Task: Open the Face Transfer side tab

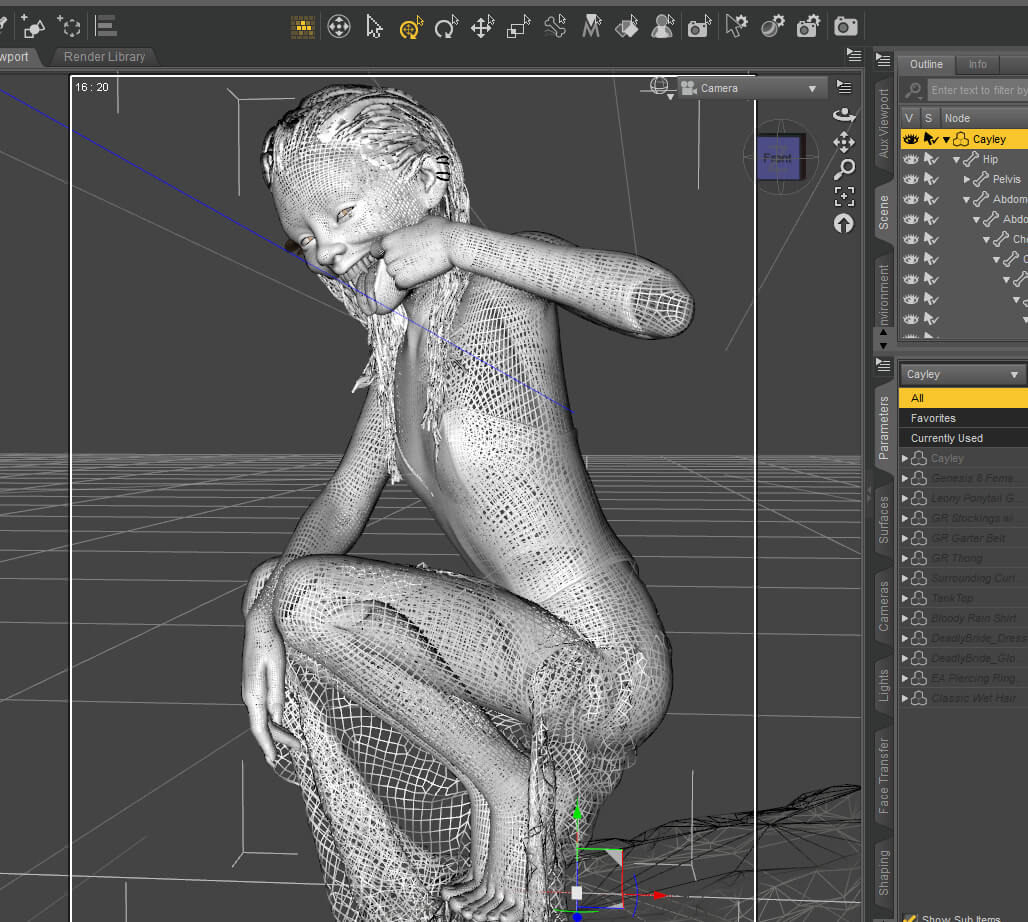Action: [883, 776]
